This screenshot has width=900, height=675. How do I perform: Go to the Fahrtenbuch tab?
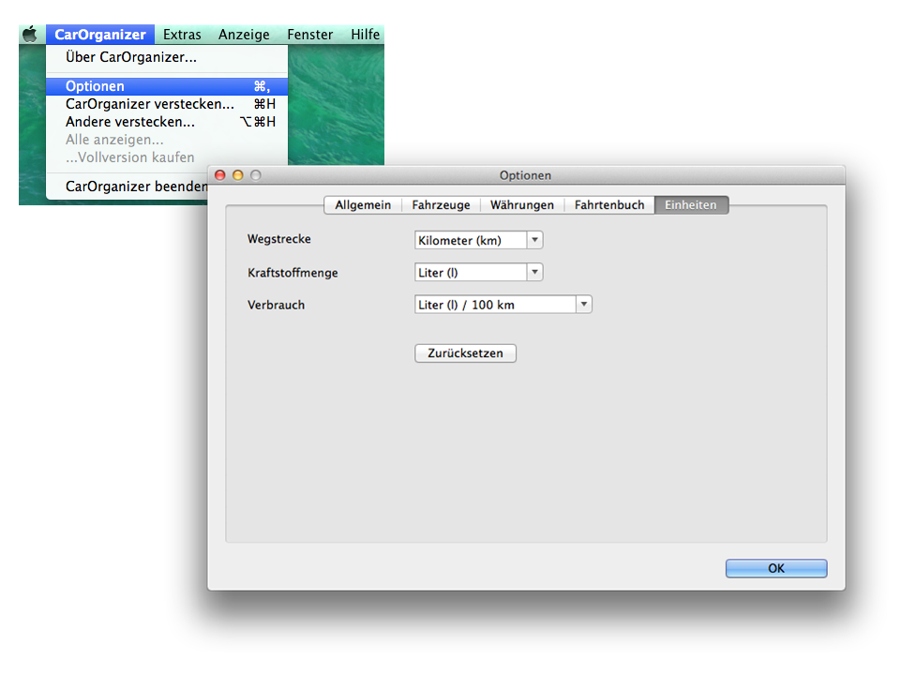click(609, 205)
